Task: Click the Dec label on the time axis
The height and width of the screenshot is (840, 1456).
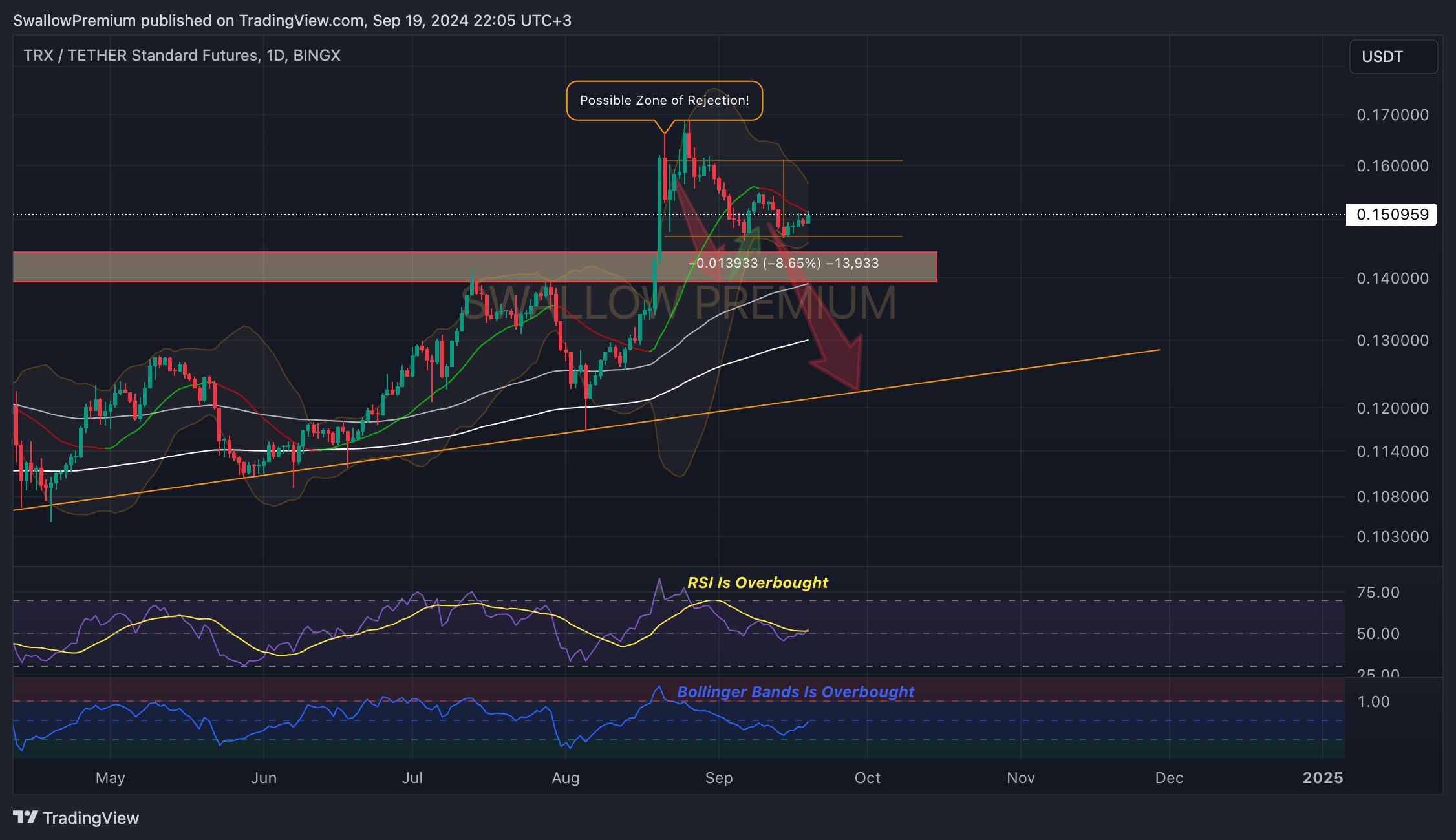Action: [x=1170, y=778]
